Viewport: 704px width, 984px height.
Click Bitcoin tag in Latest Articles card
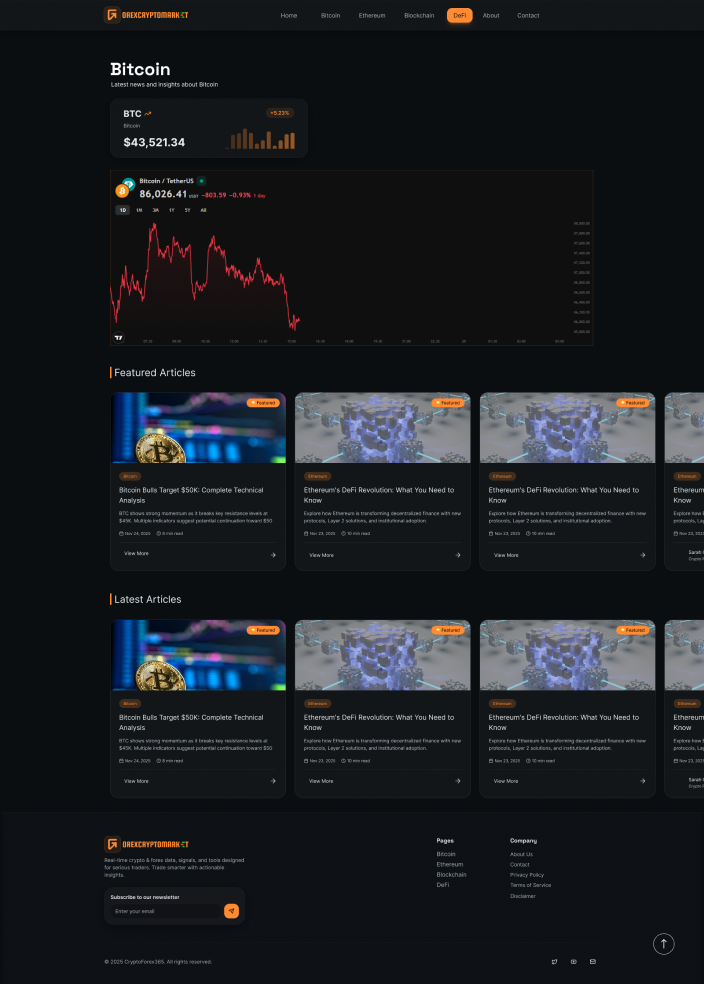tap(130, 703)
